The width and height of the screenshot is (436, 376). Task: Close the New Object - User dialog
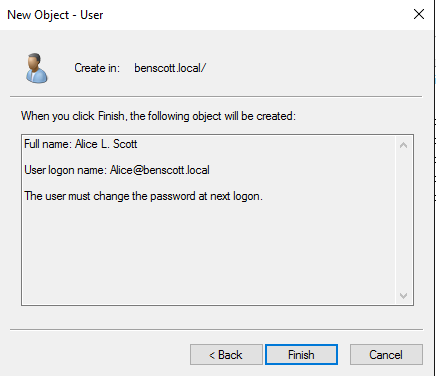pyautogui.click(x=419, y=14)
